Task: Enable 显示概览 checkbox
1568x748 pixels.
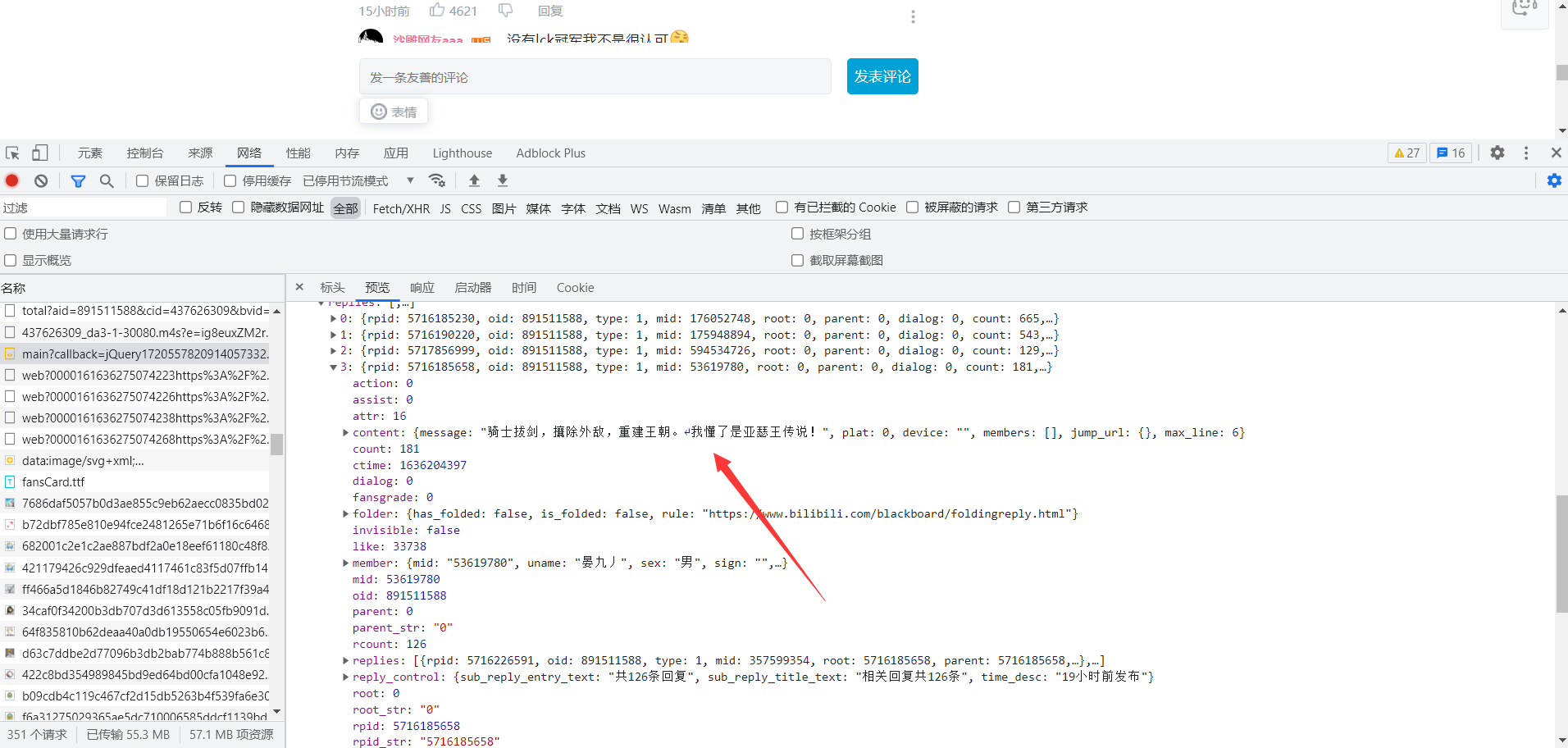Action: tap(11, 260)
